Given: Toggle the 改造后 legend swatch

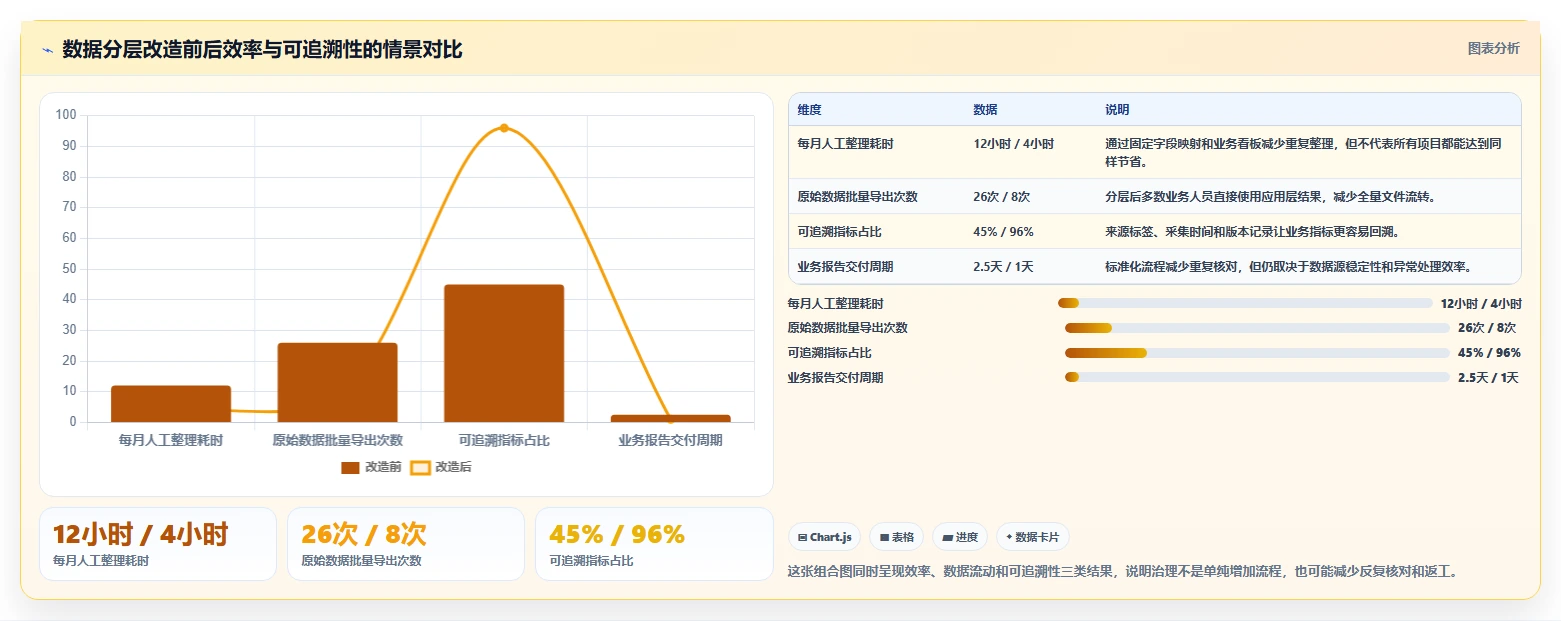Looking at the screenshot, I should [421, 467].
